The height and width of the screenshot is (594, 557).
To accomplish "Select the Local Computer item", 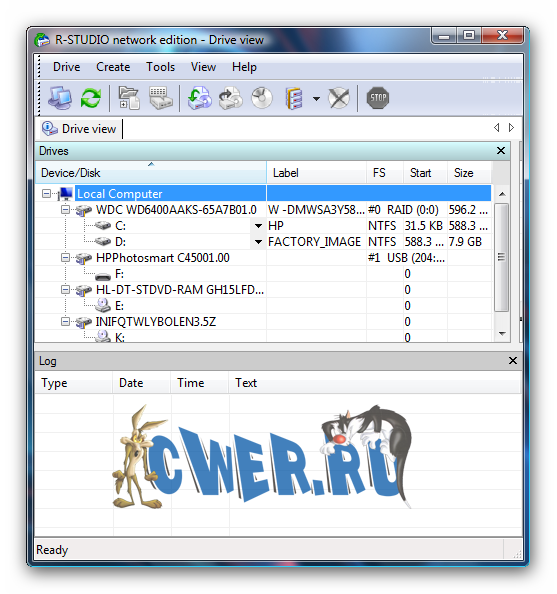I will pos(120,194).
